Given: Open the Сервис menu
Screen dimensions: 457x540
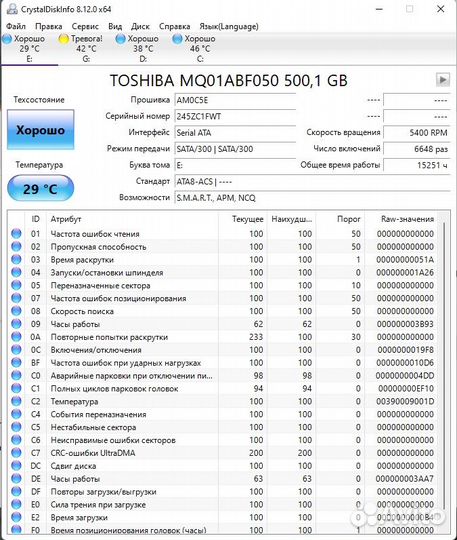Looking at the screenshot, I should [x=85, y=26].
